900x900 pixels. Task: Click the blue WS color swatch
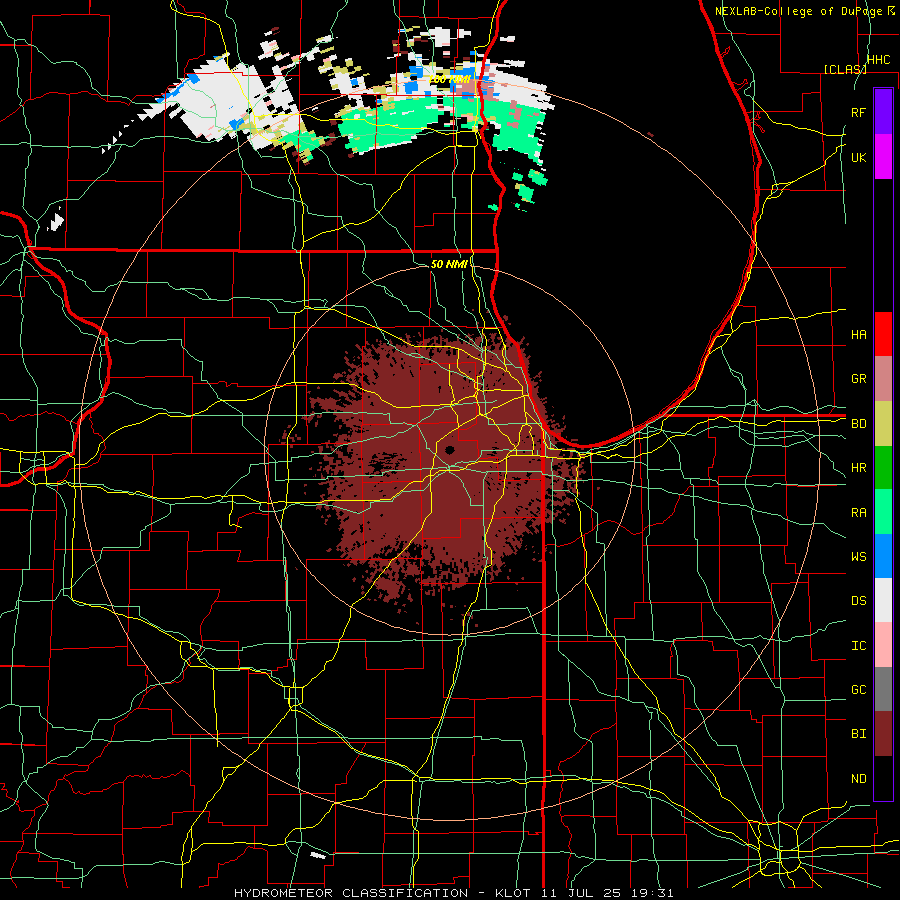tap(883, 556)
